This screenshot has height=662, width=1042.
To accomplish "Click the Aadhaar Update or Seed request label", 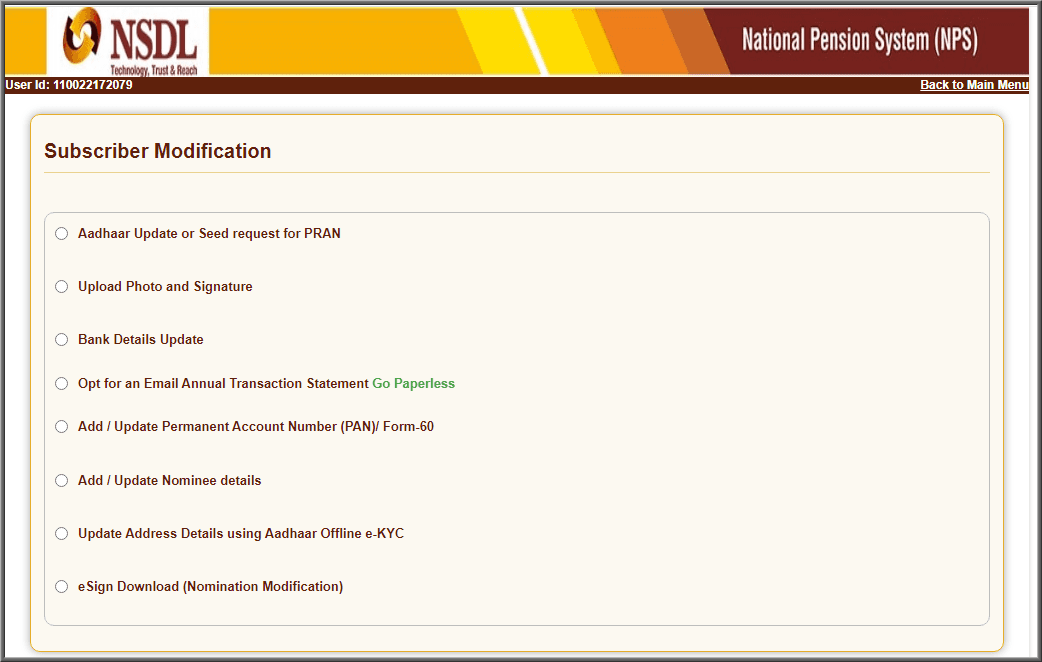I will click(210, 233).
